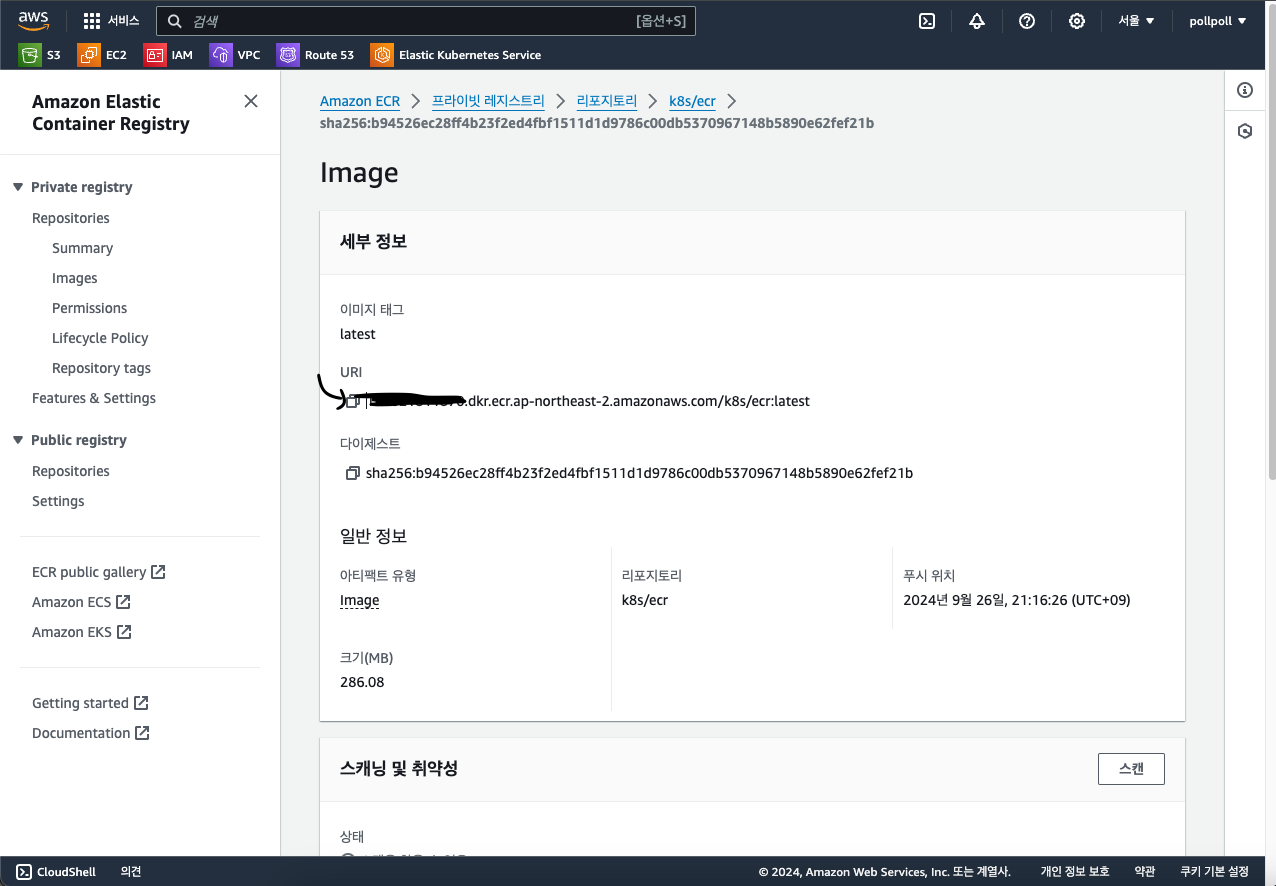Screen dimensions: 1276x886
Task: Expand the 서울 region dropdown
Action: [x=1136, y=21]
